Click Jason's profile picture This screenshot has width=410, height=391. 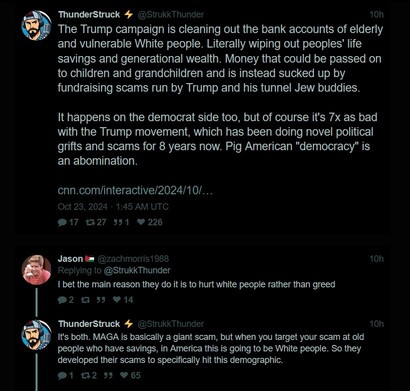(x=36, y=270)
